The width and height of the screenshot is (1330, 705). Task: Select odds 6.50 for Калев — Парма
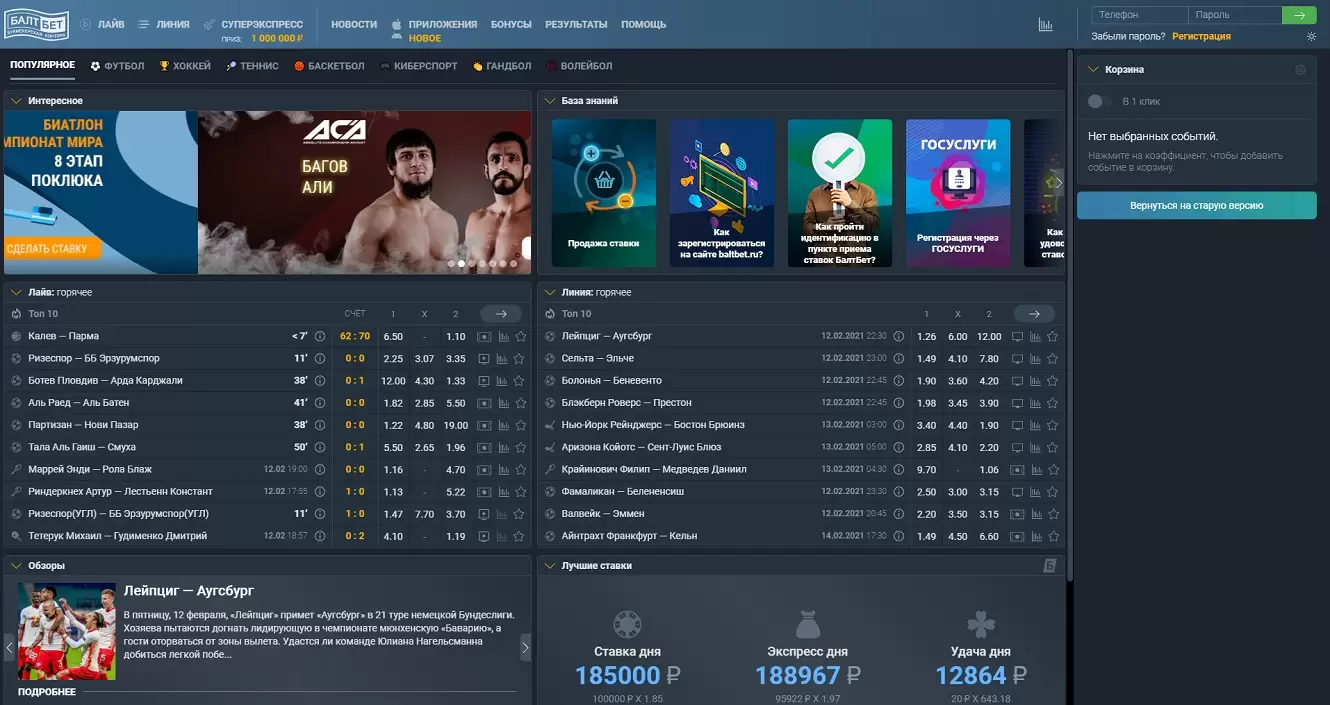393,336
